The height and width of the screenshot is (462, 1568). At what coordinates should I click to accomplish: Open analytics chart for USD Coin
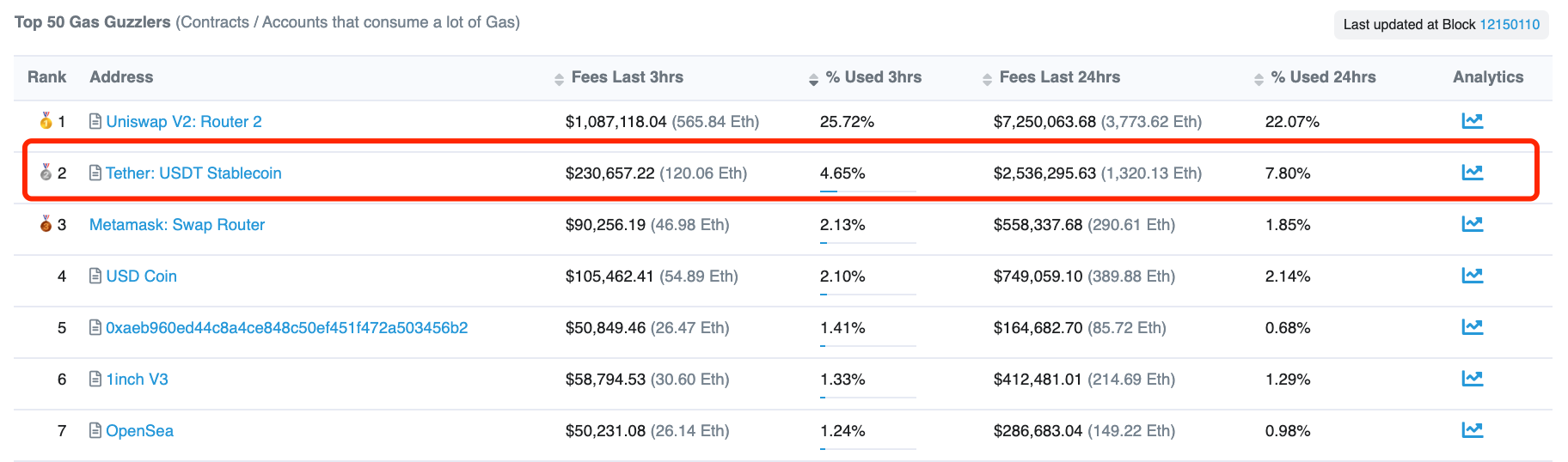[x=1472, y=276]
